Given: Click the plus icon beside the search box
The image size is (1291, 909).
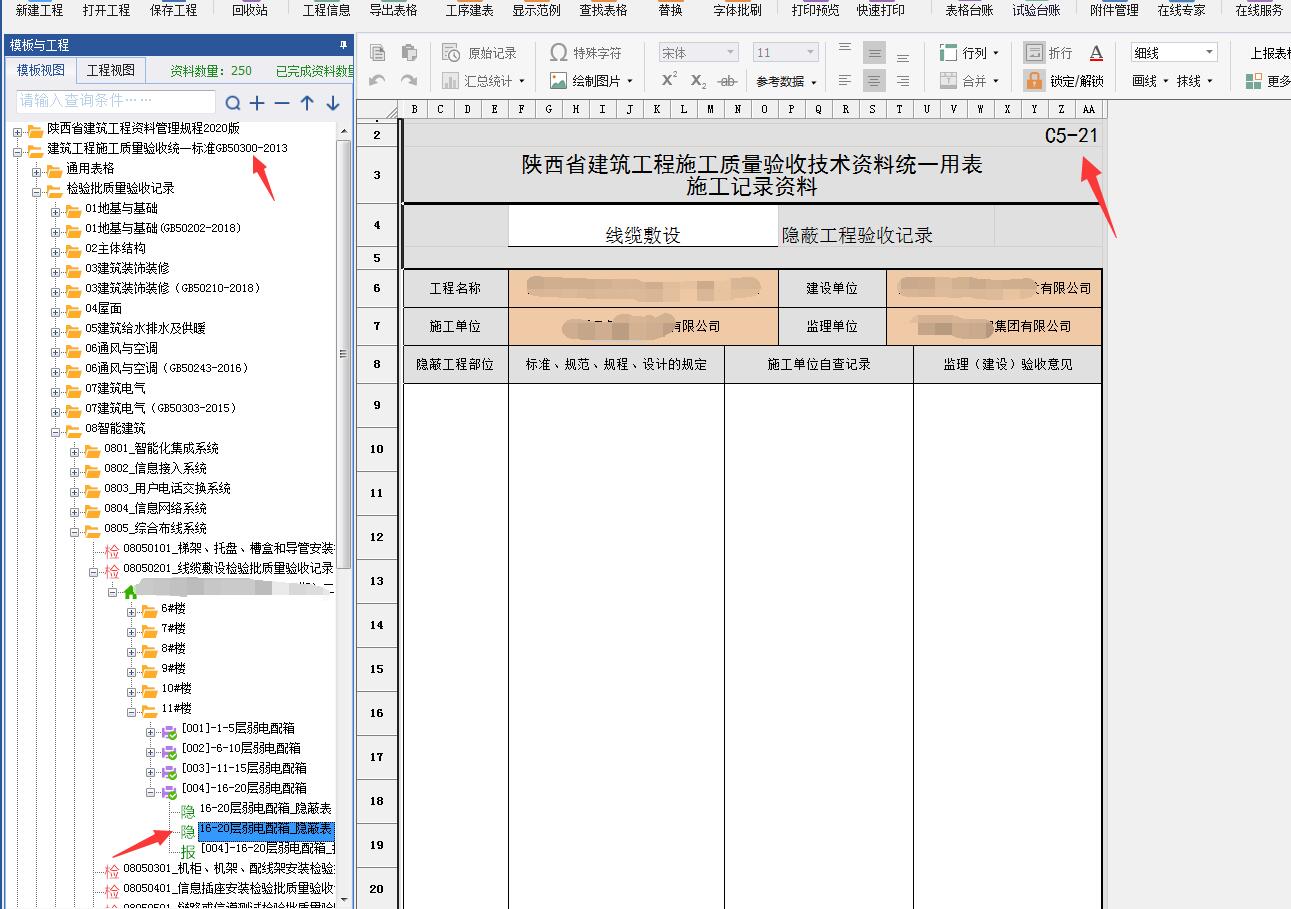Looking at the screenshot, I should coord(257,102).
